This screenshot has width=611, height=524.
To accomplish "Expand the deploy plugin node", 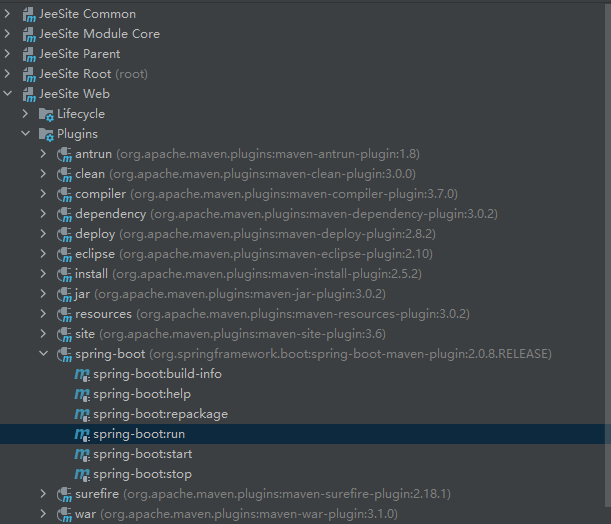I will point(43,234).
